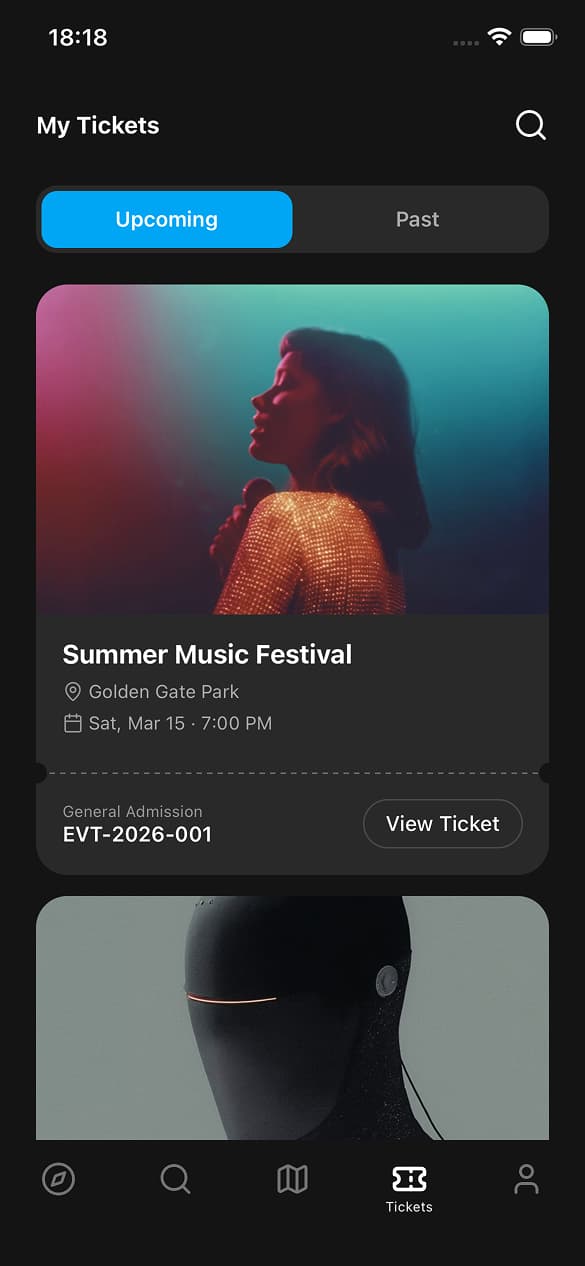Tap the location pin beside Golden Gate Park

coord(72,691)
